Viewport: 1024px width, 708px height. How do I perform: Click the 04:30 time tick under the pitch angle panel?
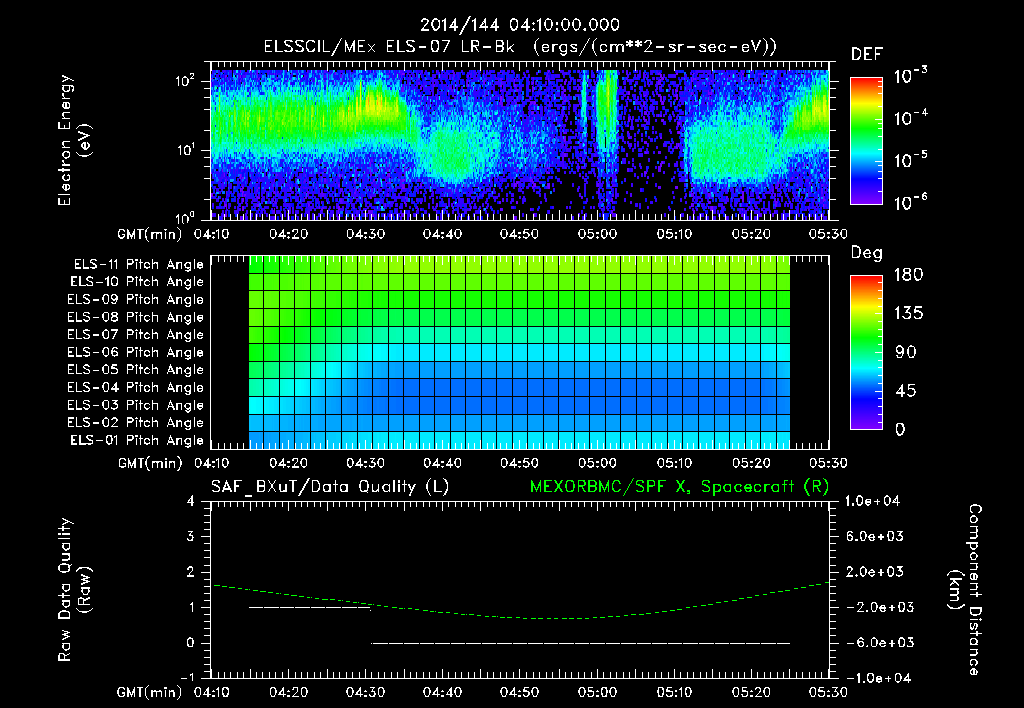365,463
